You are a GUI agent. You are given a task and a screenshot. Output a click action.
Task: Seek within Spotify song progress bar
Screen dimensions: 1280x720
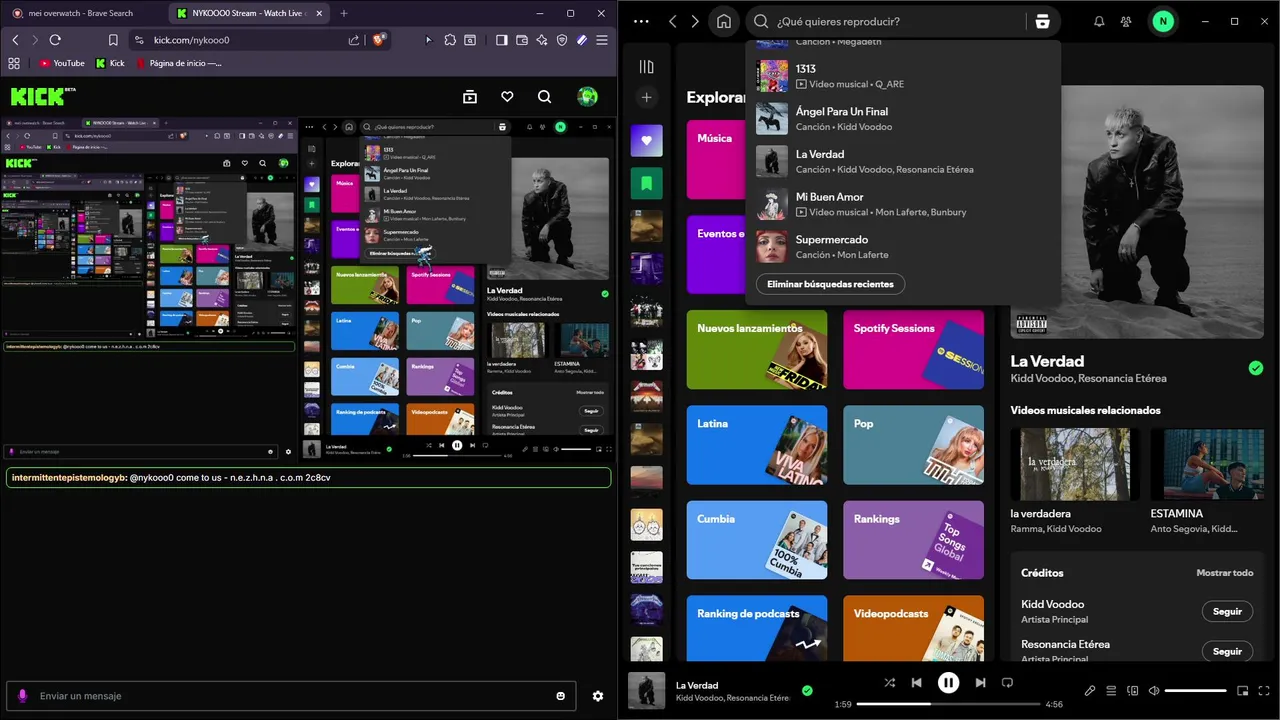pyautogui.click(x=948, y=704)
